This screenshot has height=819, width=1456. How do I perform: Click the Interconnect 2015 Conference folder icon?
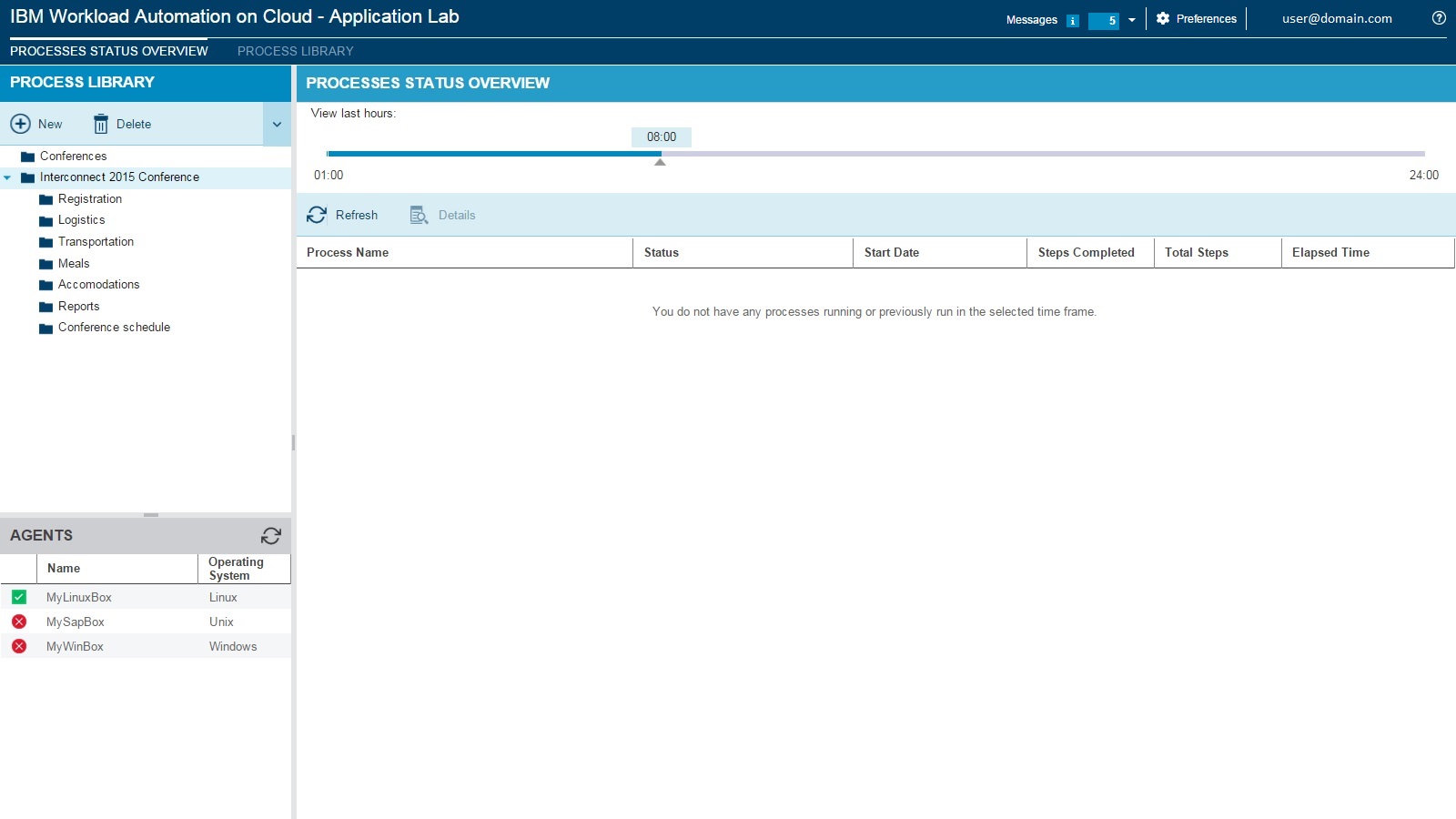point(27,177)
